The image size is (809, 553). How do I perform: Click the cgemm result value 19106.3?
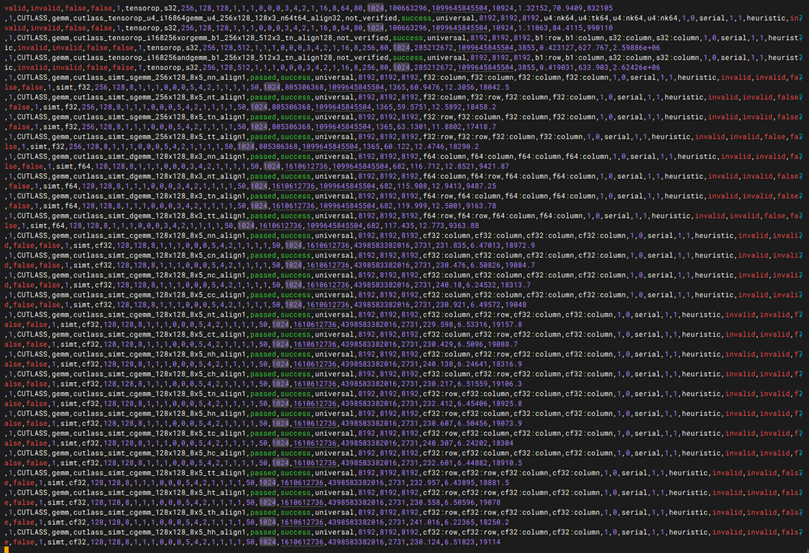coord(507,384)
